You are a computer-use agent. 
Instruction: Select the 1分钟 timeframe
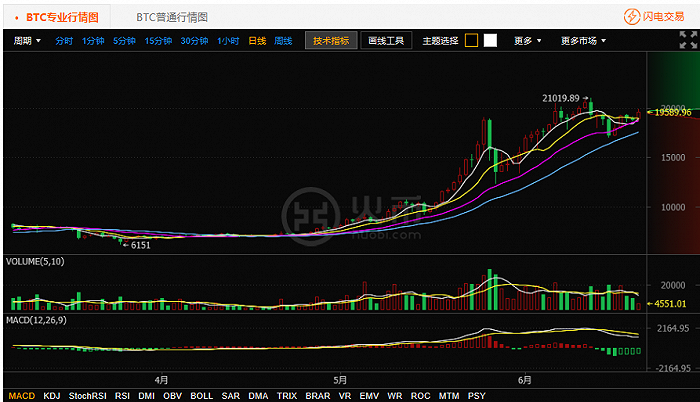pos(93,41)
